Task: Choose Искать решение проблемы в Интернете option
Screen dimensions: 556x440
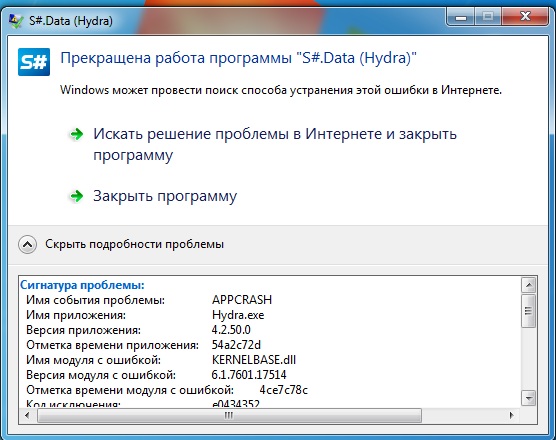Action: click(x=275, y=144)
